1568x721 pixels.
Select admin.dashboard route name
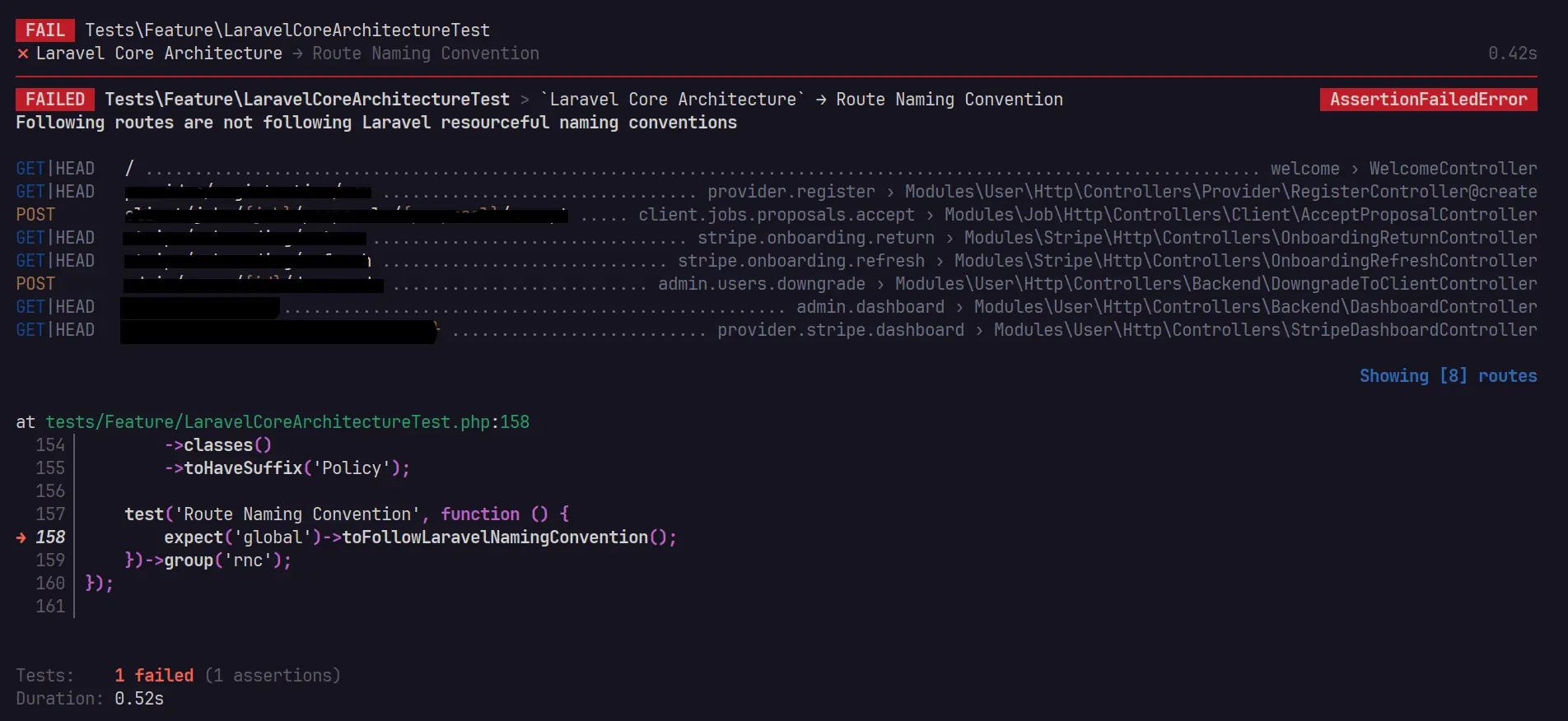click(870, 307)
